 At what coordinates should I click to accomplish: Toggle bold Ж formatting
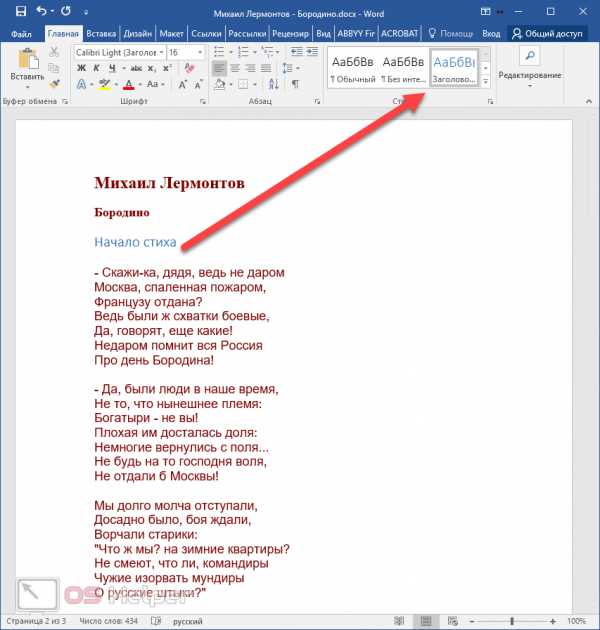tap(81, 68)
